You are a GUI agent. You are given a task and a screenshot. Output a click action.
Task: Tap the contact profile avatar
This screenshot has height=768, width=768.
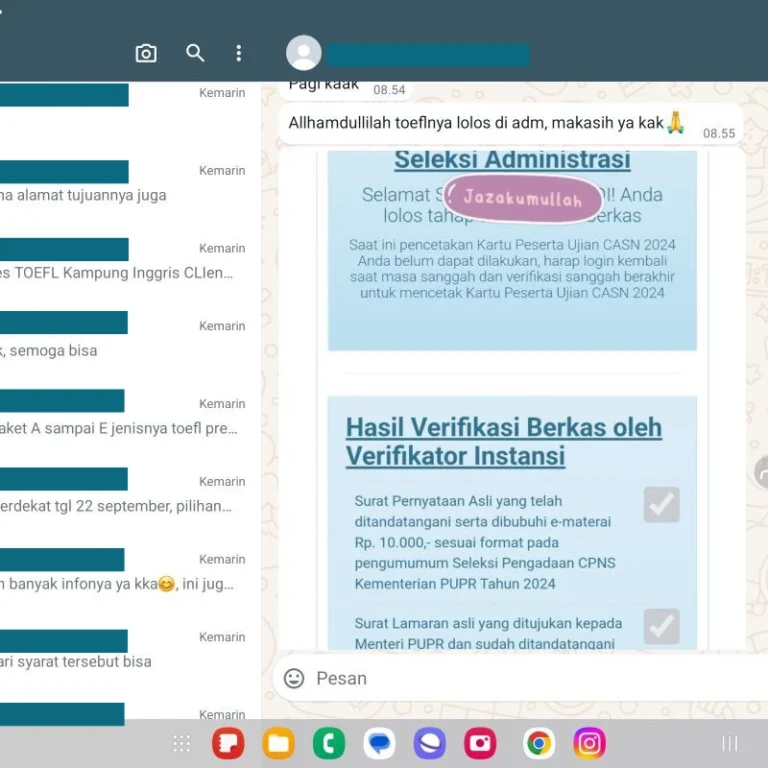point(304,53)
